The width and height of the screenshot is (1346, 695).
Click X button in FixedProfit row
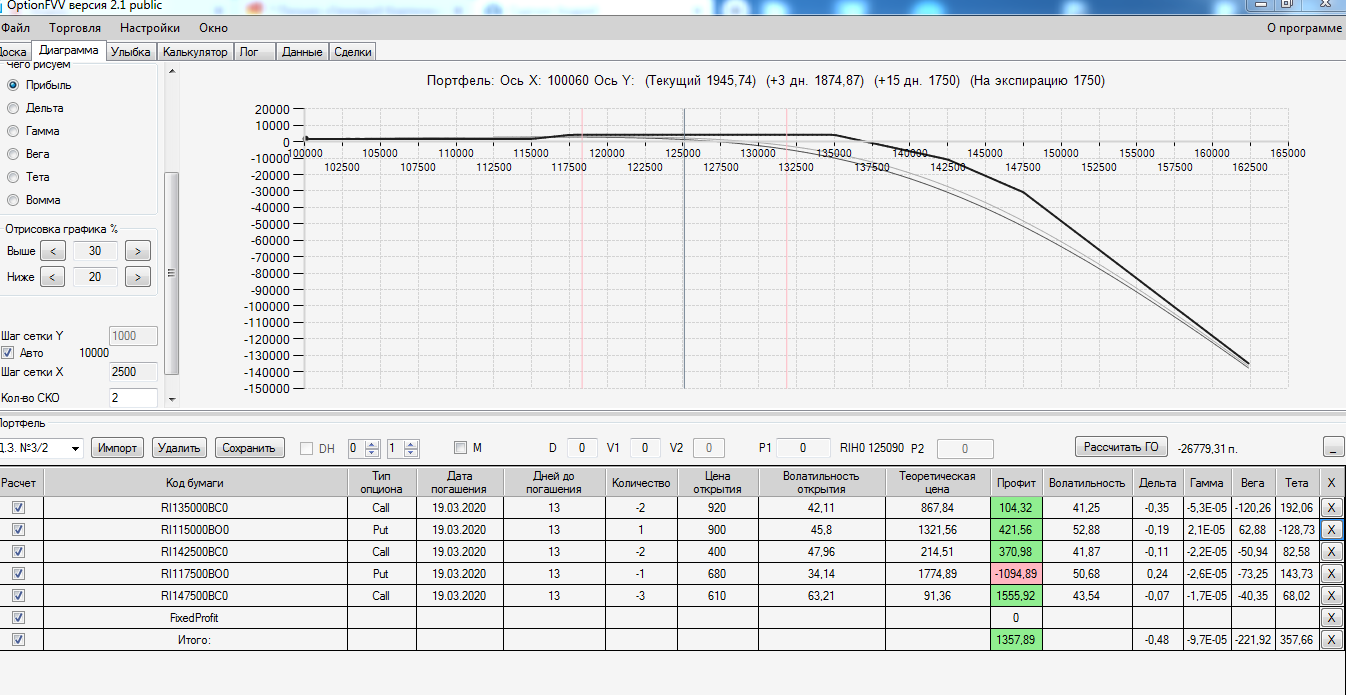(x=1331, y=618)
